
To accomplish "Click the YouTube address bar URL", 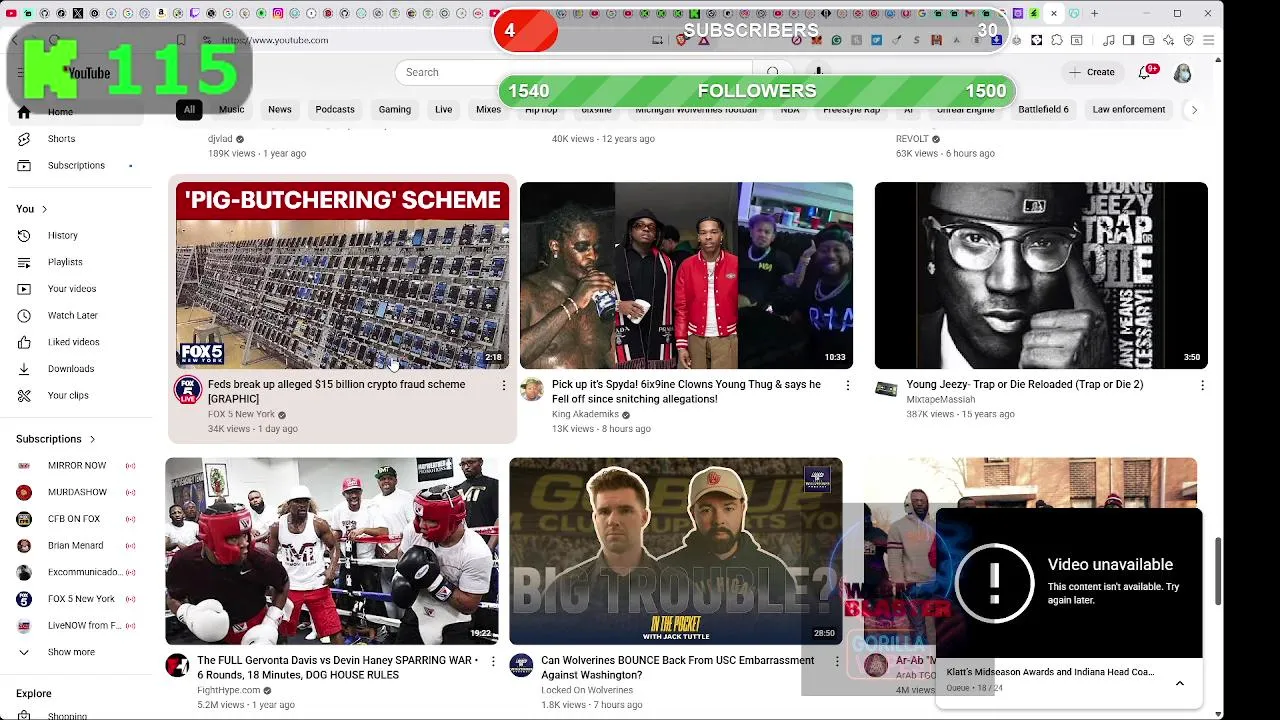I will [x=275, y=40].
